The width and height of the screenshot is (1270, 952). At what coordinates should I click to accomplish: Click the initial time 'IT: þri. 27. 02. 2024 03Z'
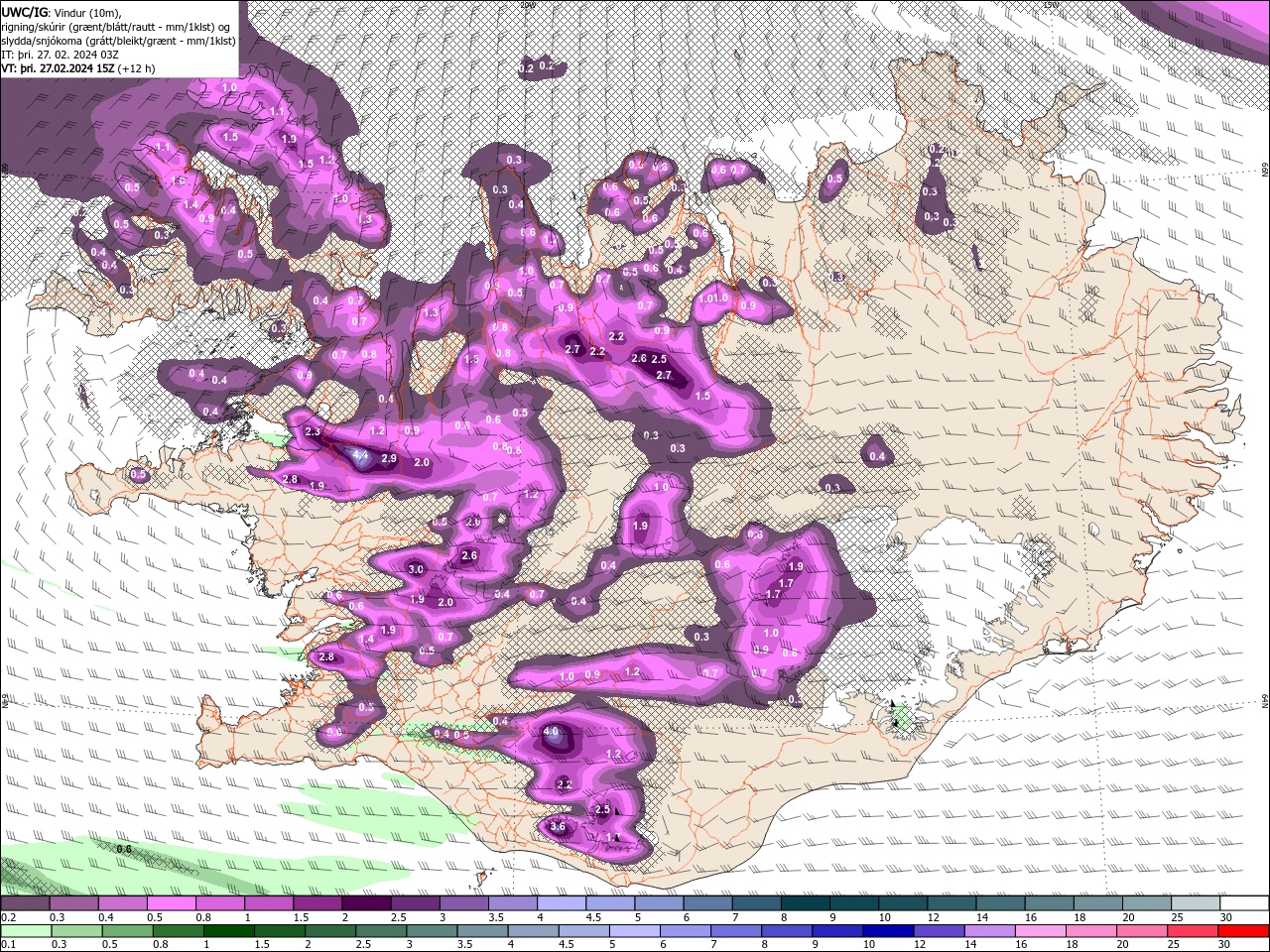60,55
